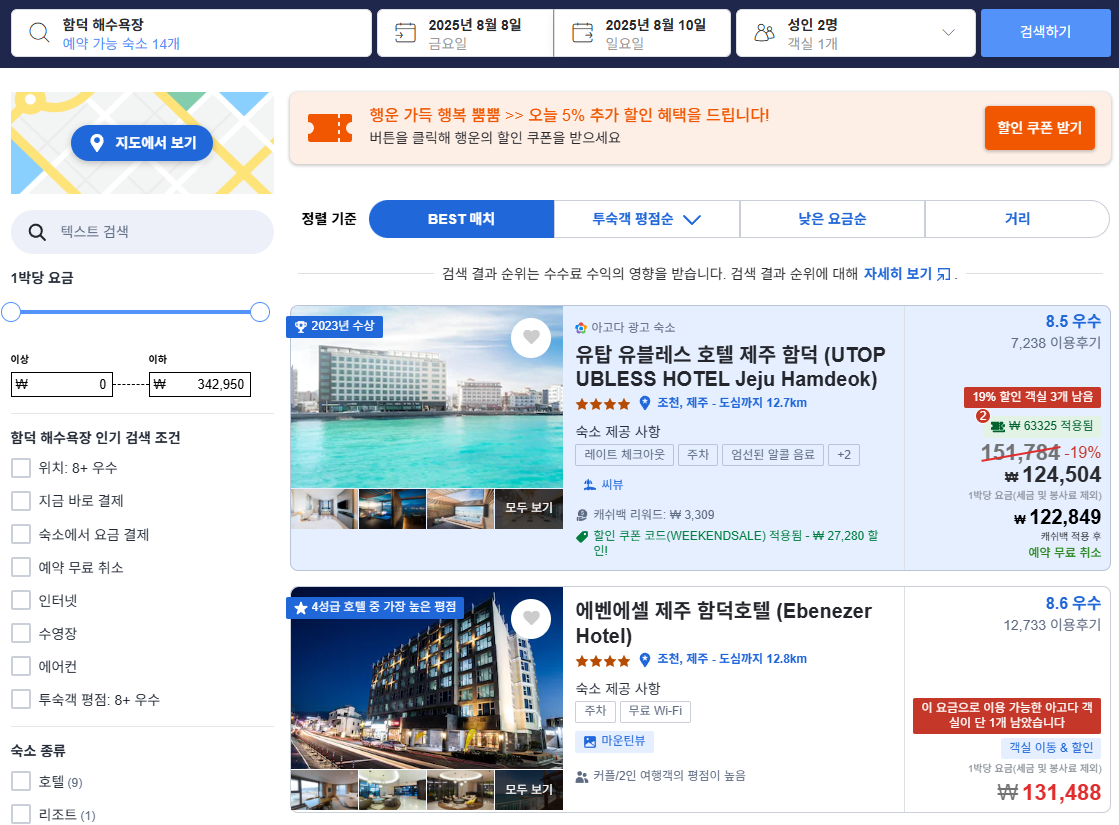Click the 텍스트 검색 input field
The width and height of the screenshot is (1119, 825).
tap(143, 232)
